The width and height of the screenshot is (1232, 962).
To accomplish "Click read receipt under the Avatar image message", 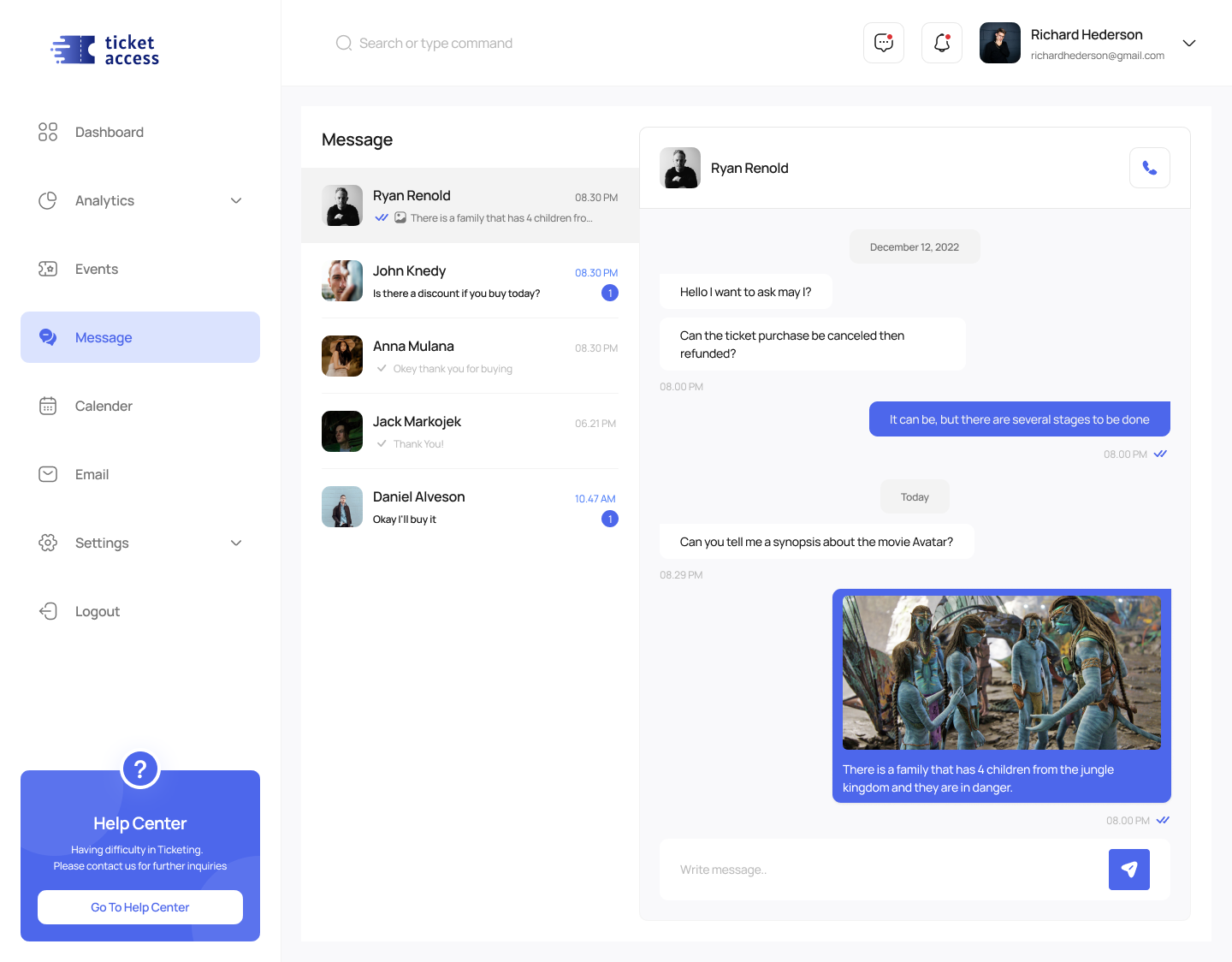I will pos(1163,820).
